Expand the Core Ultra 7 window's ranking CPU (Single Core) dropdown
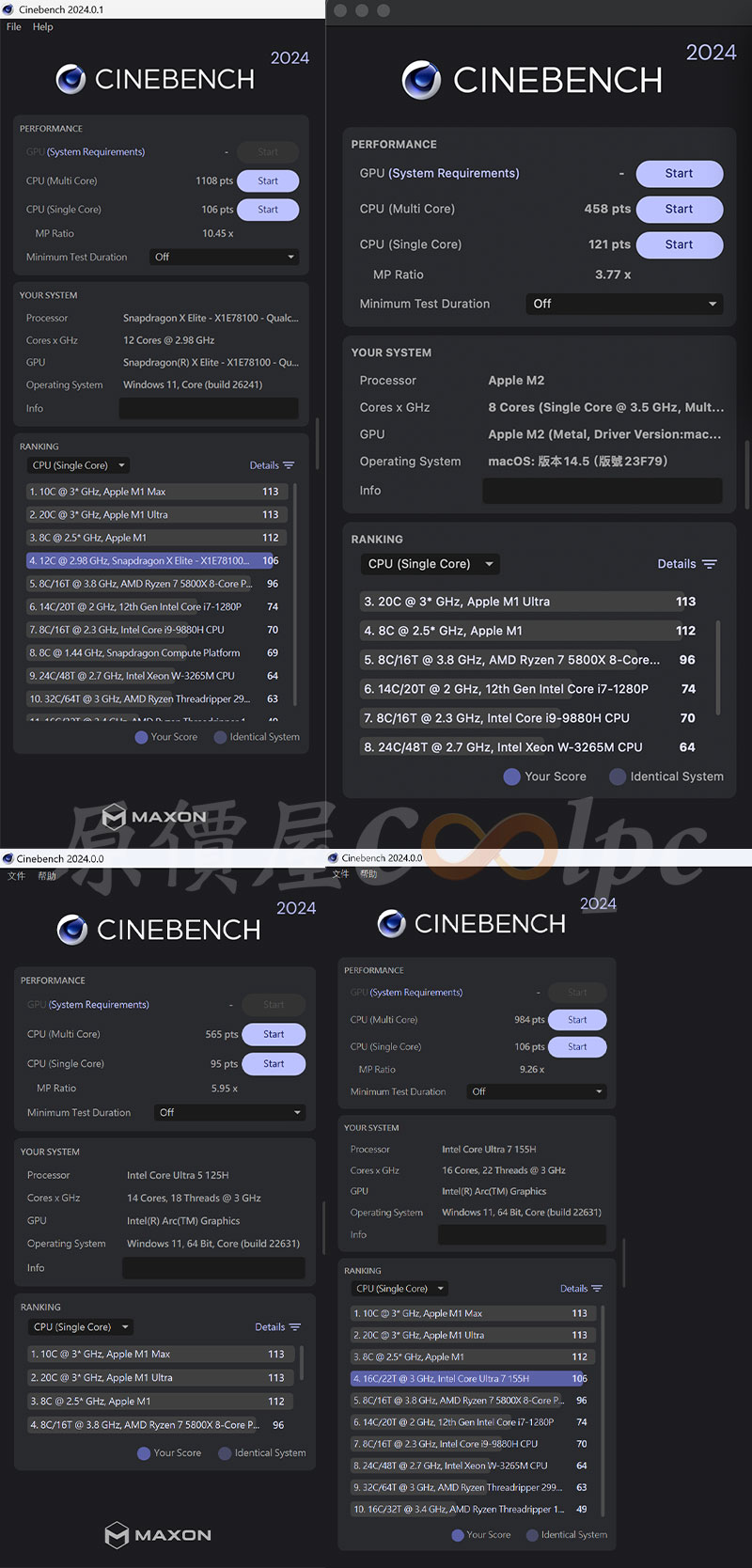Screen dimensions: 752x1568 tap(401, 1289)
